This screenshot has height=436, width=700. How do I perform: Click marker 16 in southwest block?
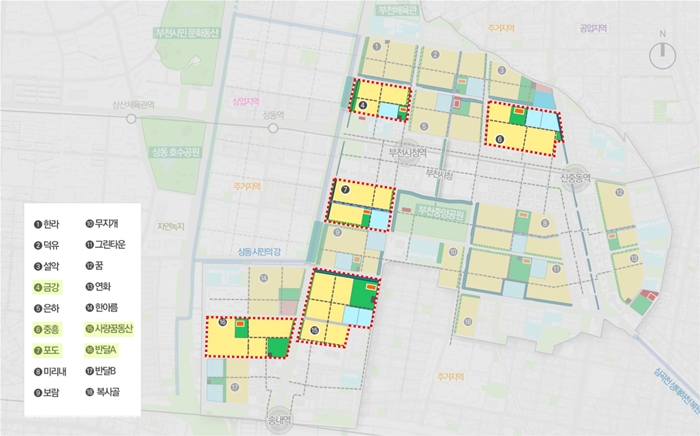tap(223, 322)
